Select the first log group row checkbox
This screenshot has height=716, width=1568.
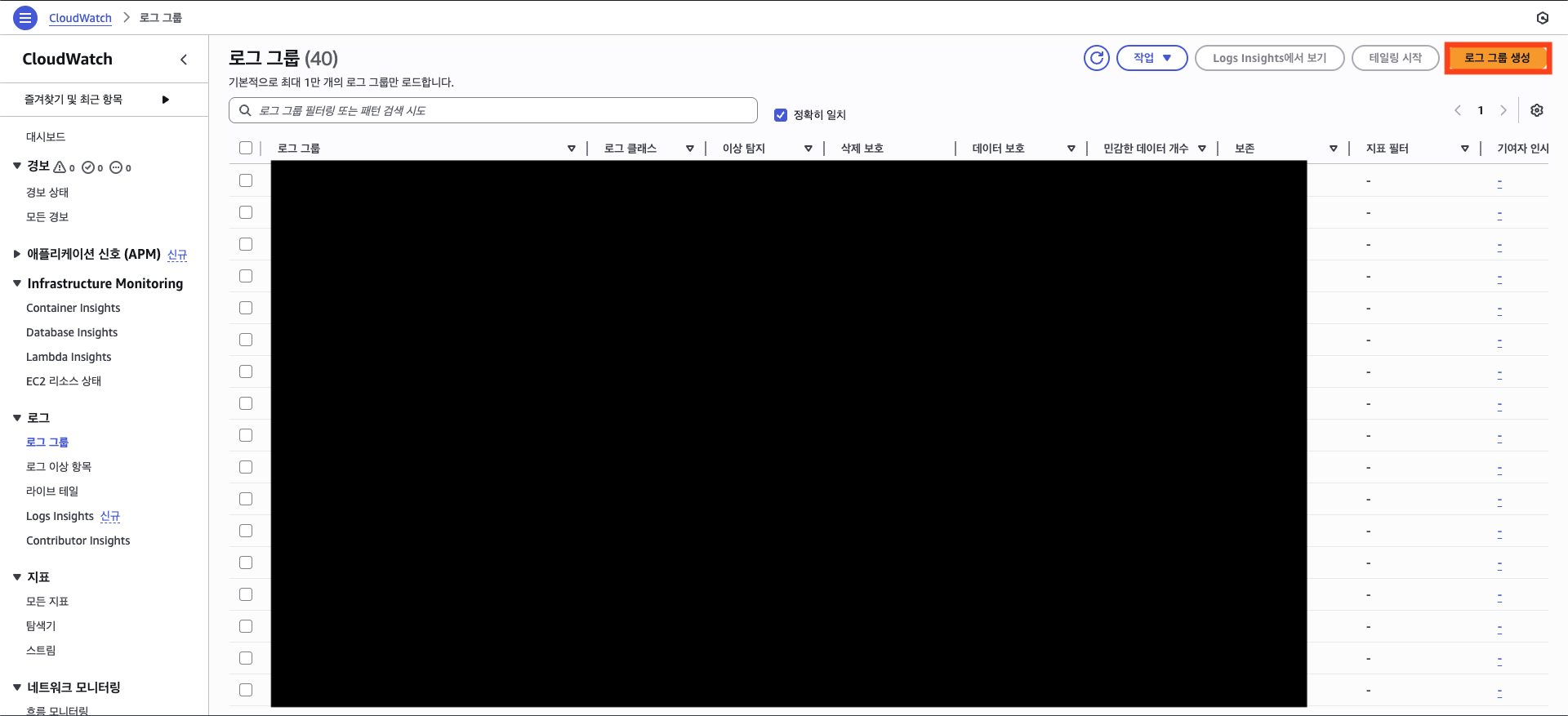point(246,180)
